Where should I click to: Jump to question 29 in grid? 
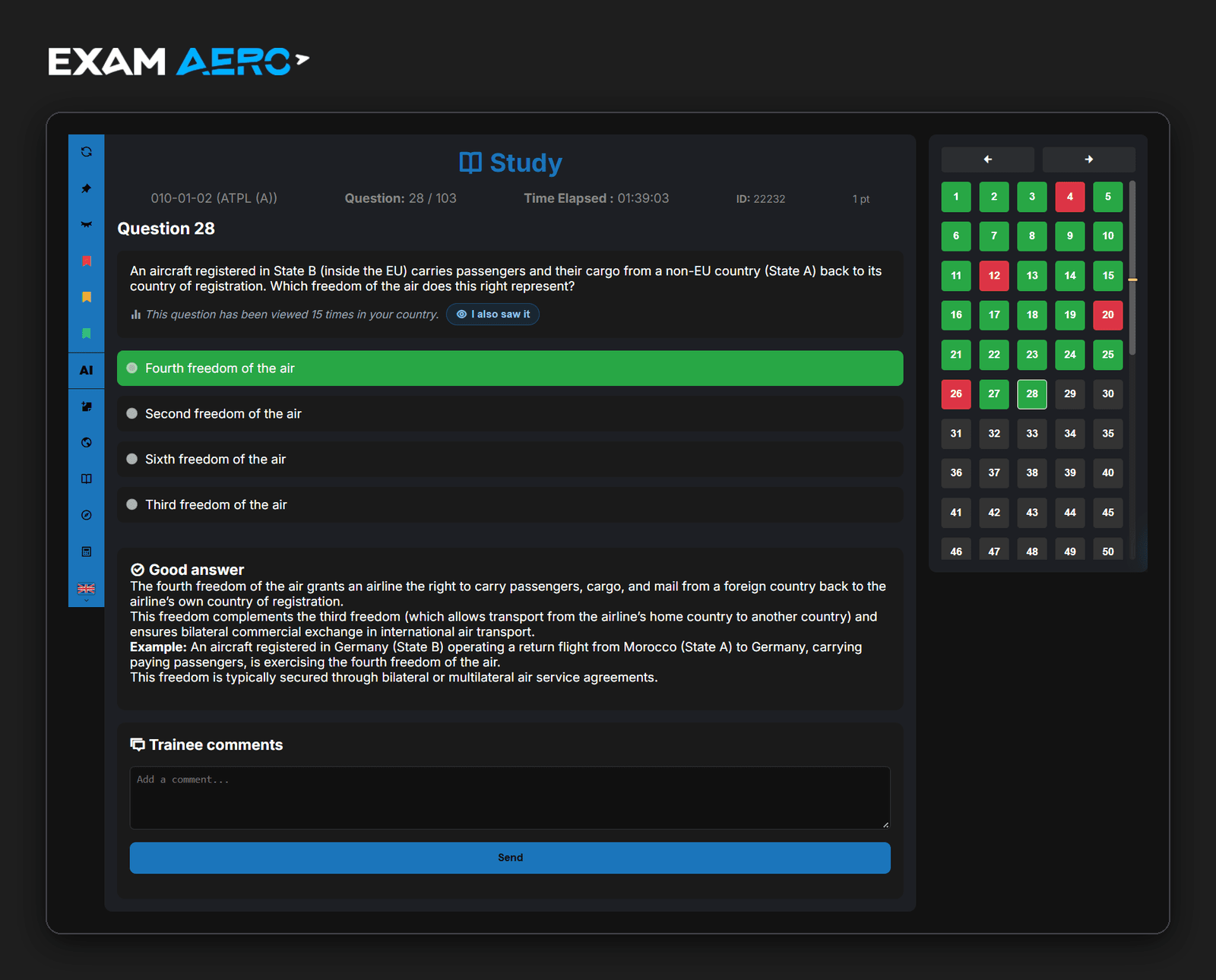pyautogui.click(x=1070, y=394)
